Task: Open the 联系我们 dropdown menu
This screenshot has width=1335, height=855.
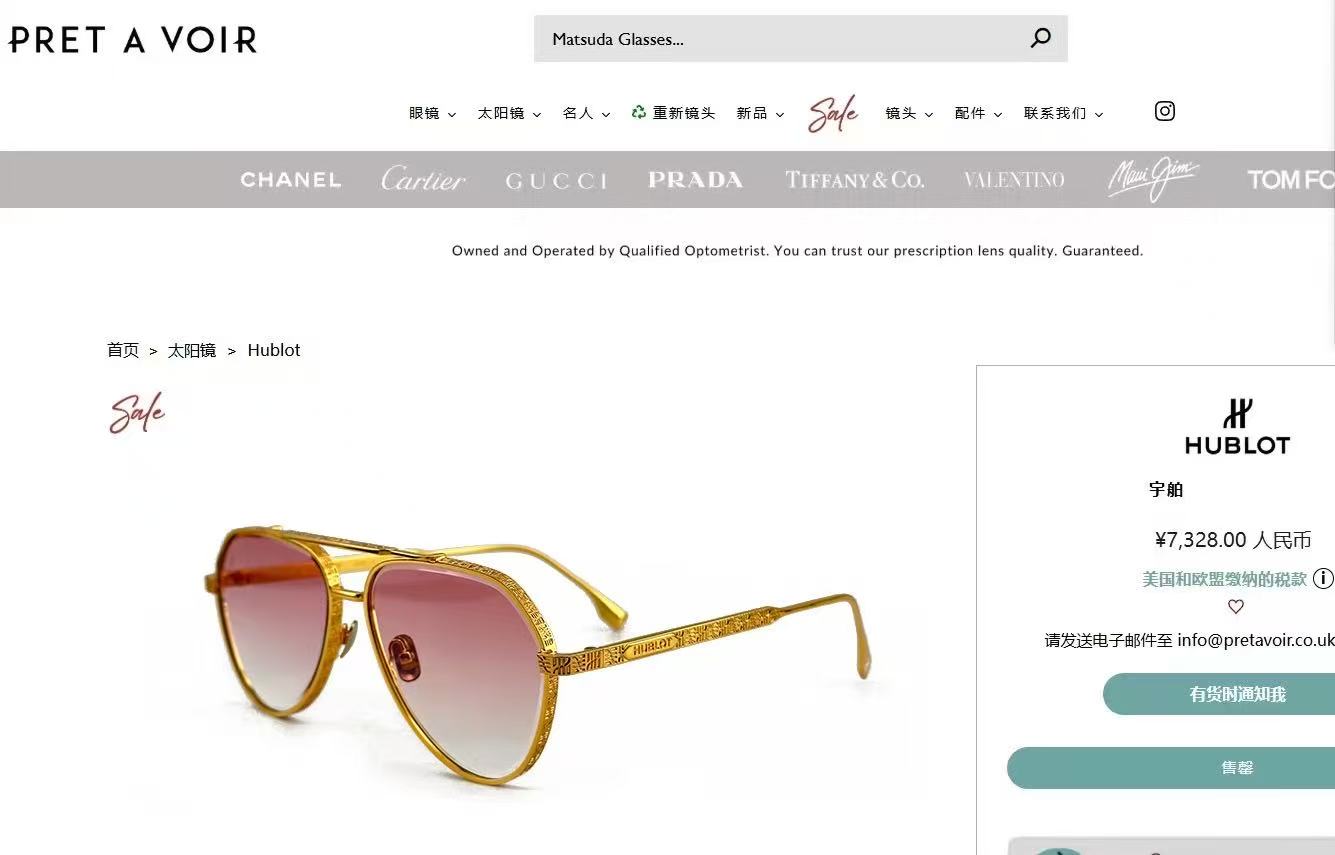Action: point(1063,114)
